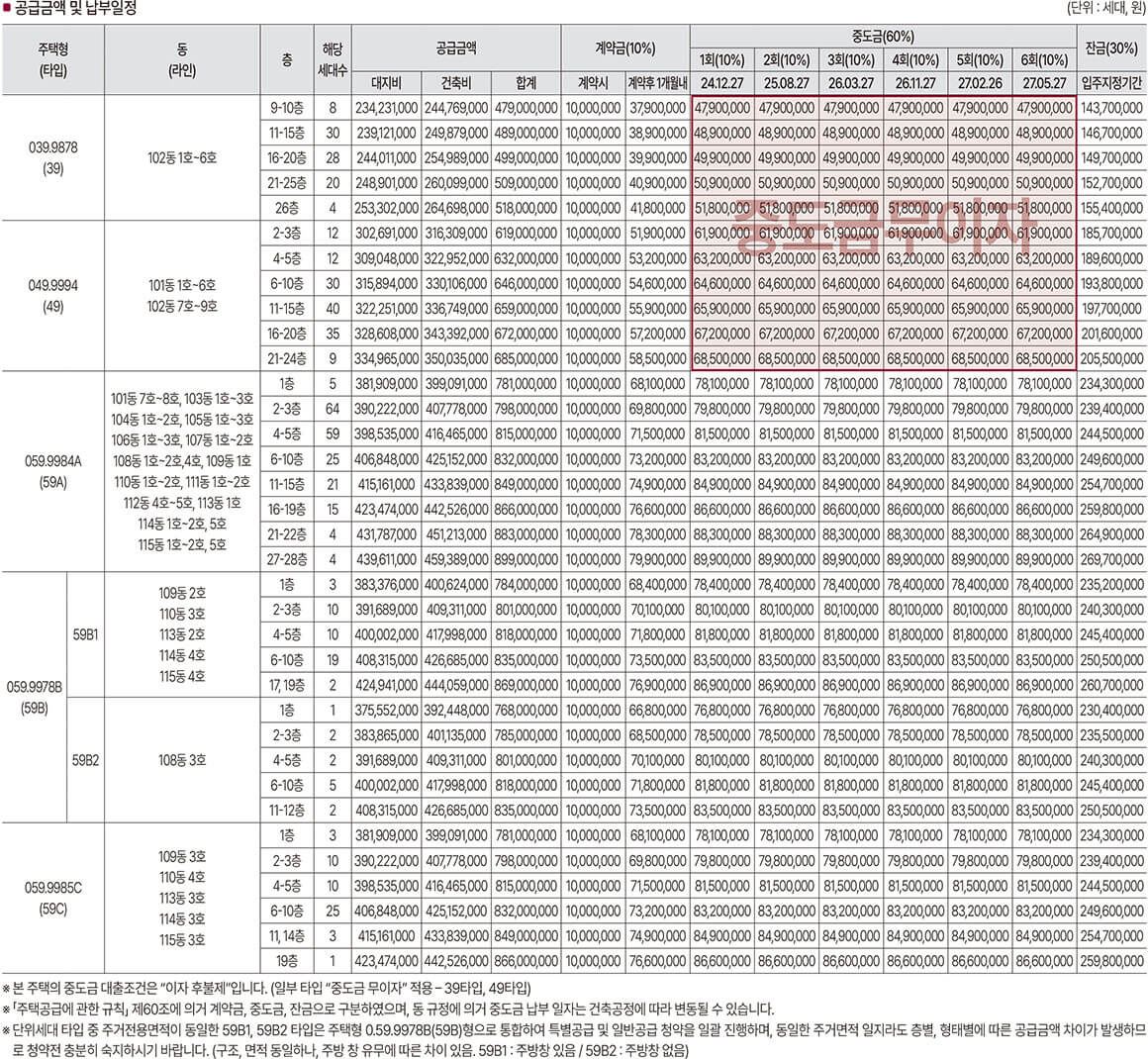Click the '계약금(10%)' group header

pos(625,48)
